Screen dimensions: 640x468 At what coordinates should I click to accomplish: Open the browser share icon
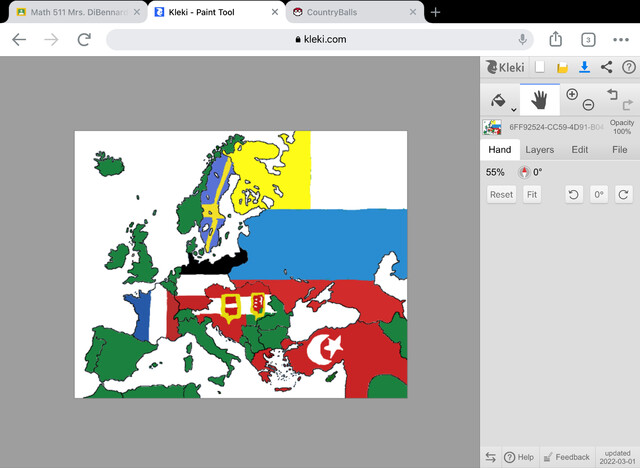[x=556, y=39]
